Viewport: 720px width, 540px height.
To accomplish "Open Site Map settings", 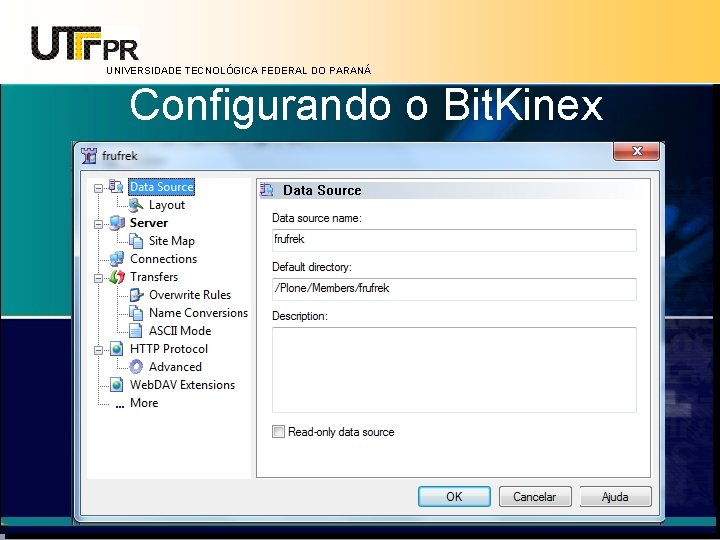I will 172,241.
